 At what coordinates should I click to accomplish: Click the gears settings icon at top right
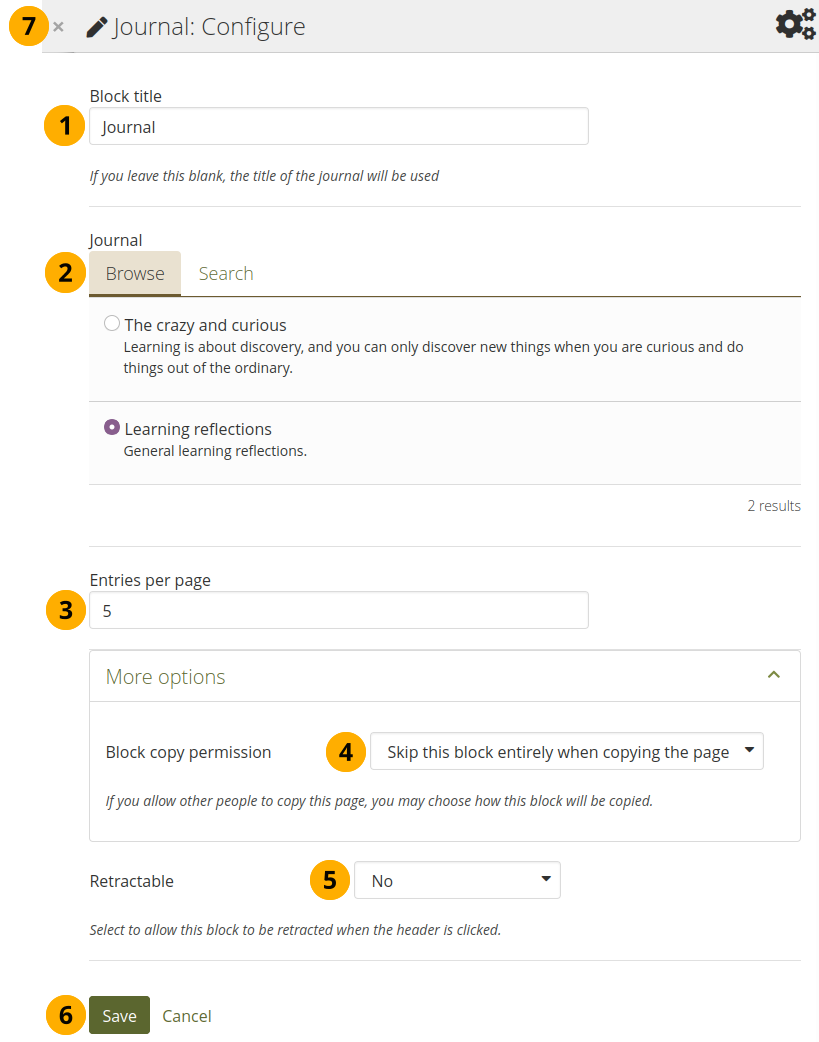(x=796, y=24)
